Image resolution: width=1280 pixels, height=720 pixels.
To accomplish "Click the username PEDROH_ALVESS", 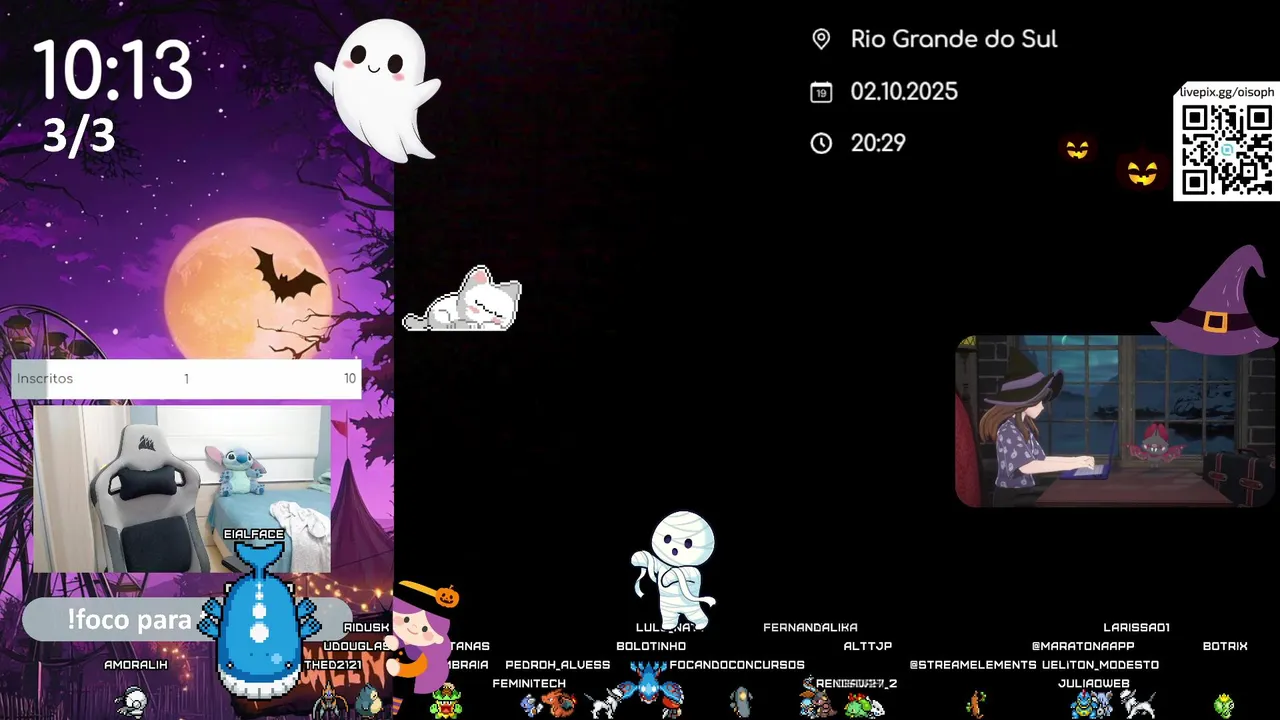I will pyautogui.click(x=557, y=665).
